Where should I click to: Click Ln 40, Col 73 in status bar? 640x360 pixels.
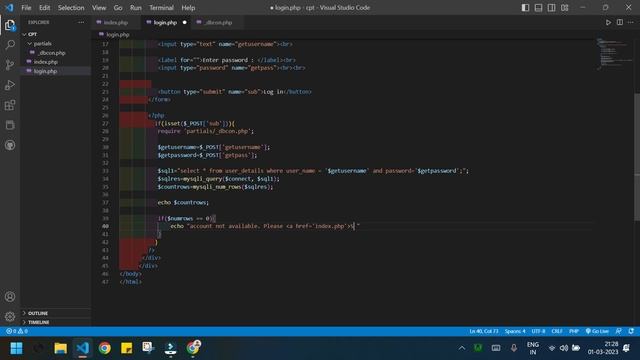coord(484,331)
